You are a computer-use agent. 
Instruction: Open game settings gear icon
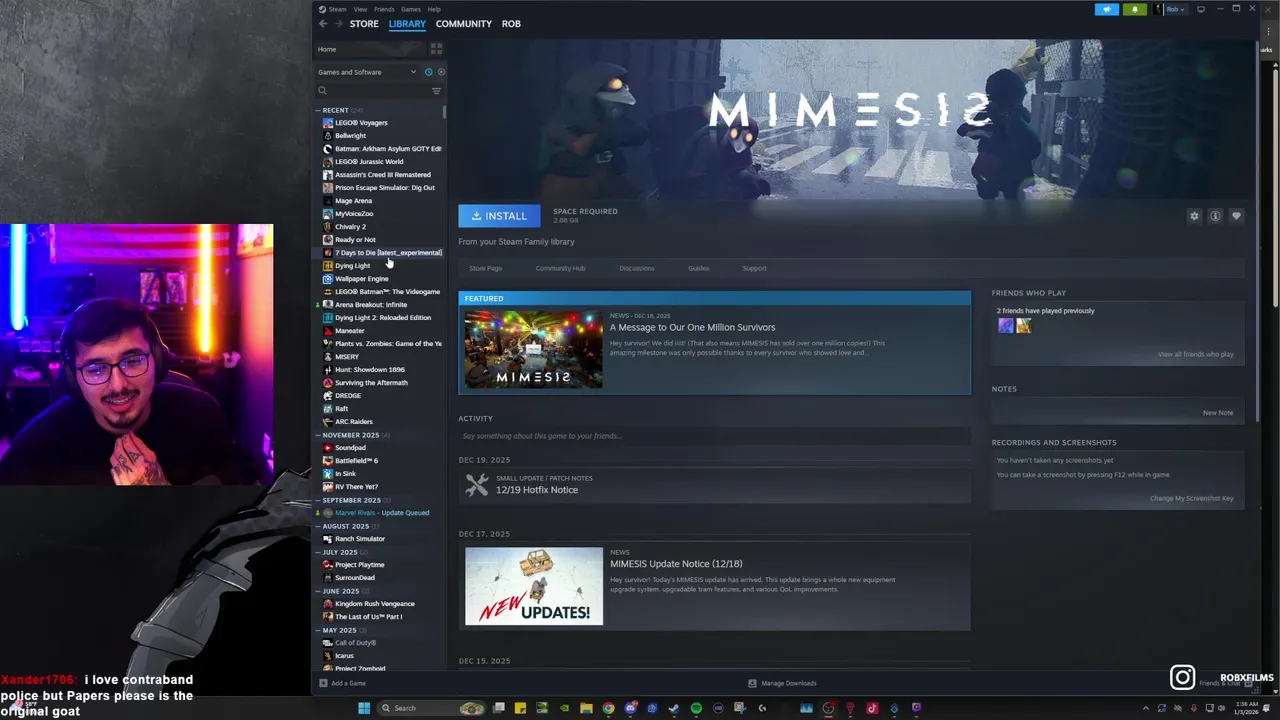point(1194,216)
